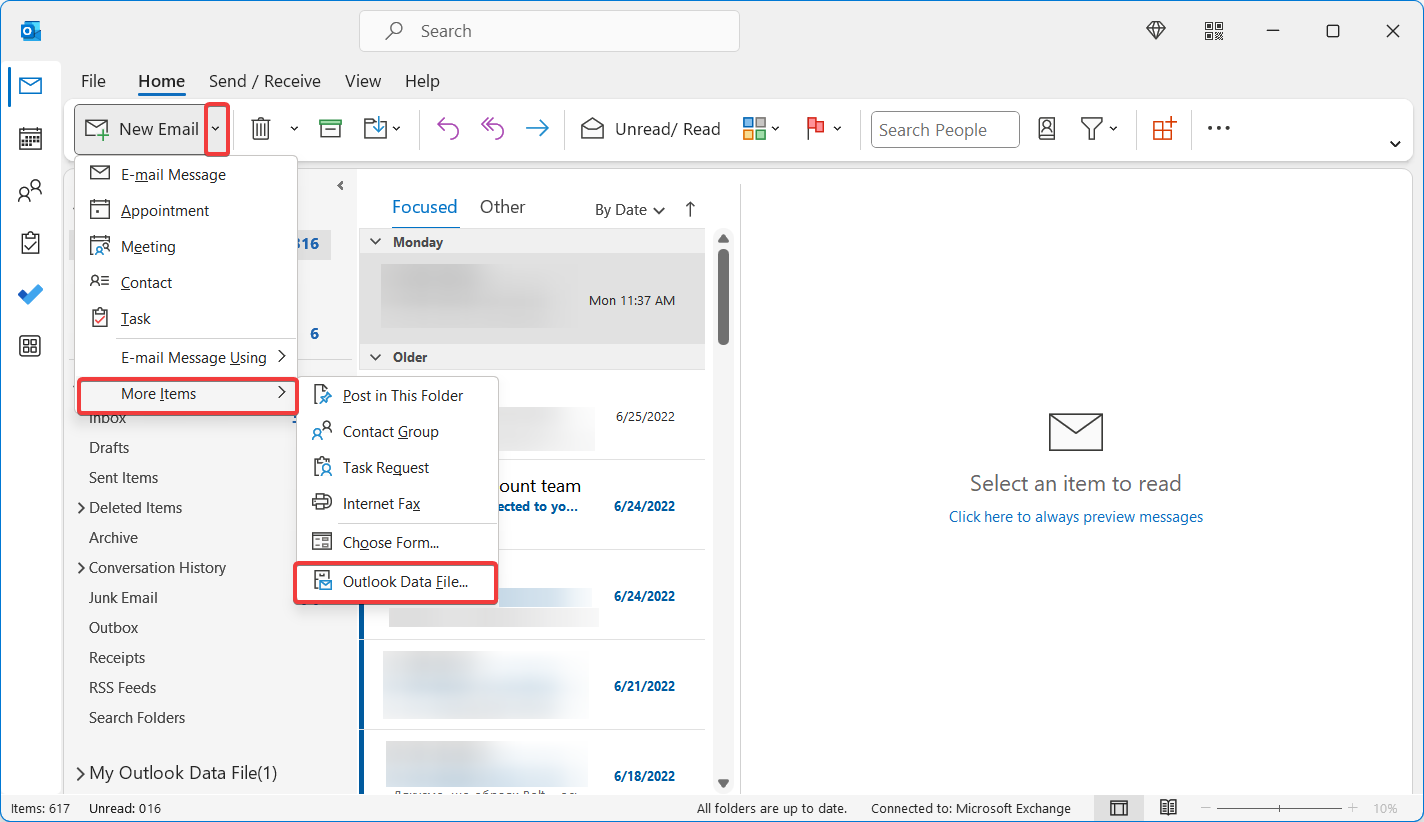1424x822 pixels.
Task: Select Contact Group in the submenu
Action: [398, 431]
